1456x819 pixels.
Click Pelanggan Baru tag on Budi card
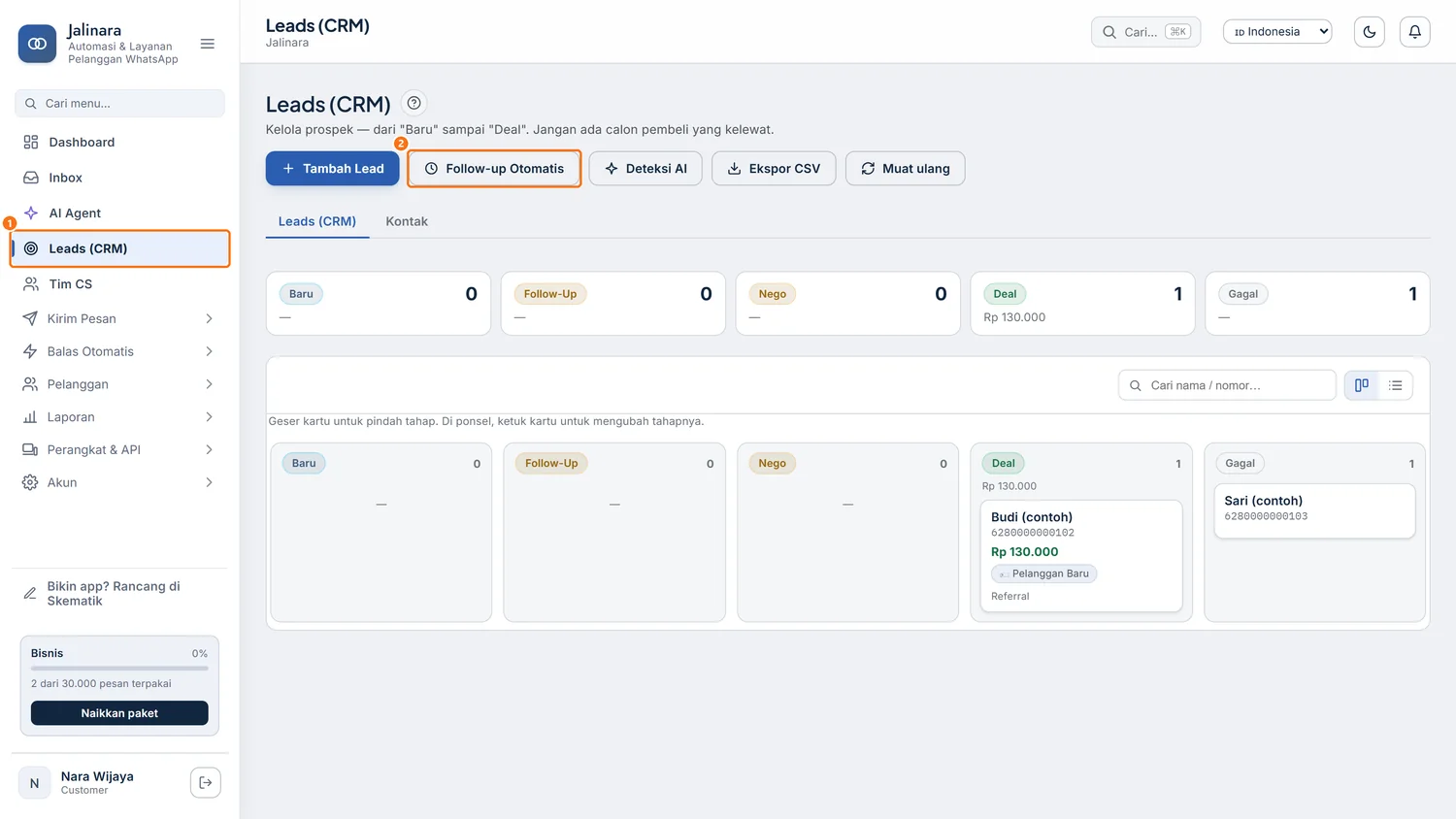[x=1043, y=573]
